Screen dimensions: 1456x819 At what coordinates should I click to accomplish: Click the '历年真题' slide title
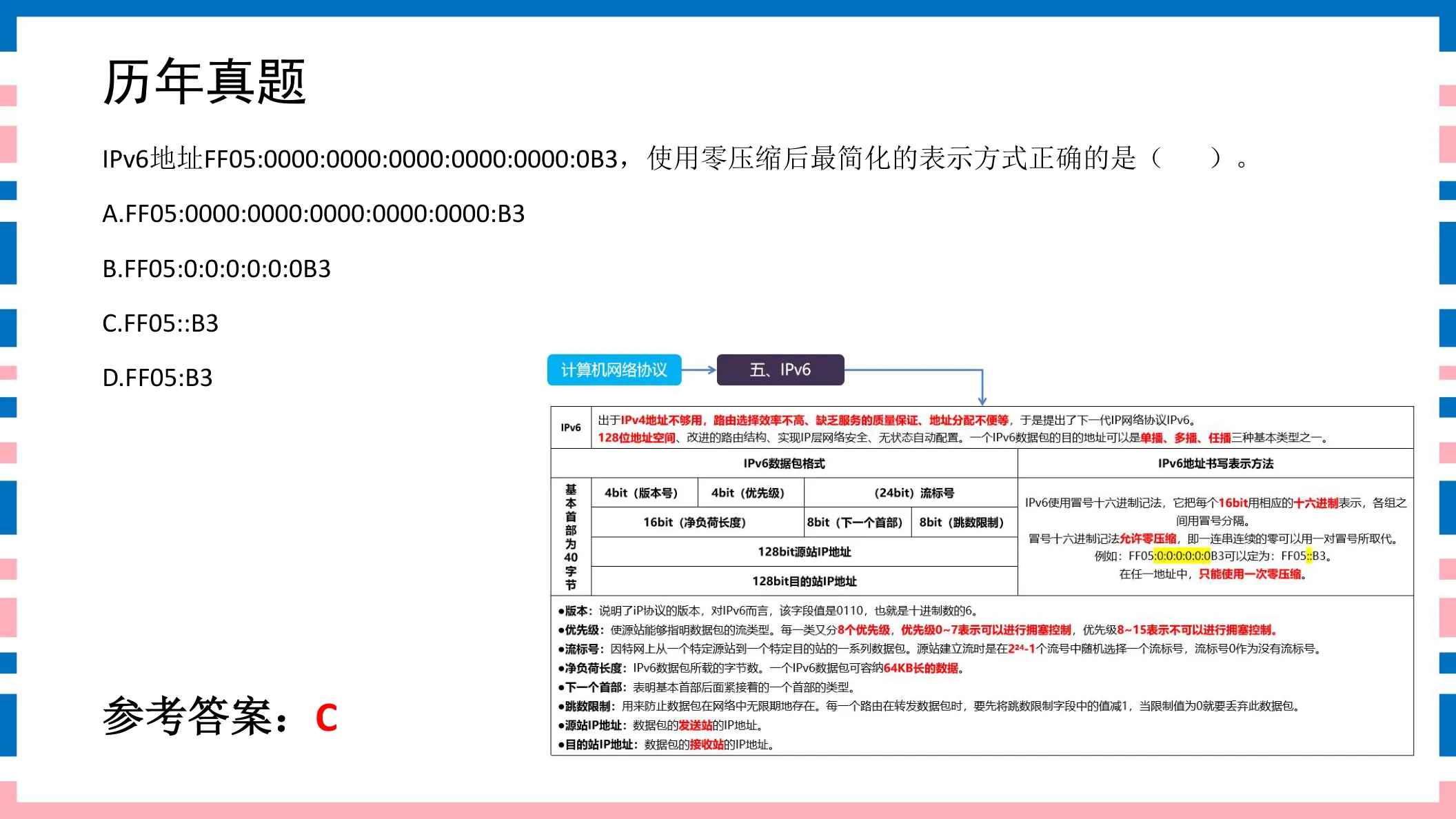[204, 81]
